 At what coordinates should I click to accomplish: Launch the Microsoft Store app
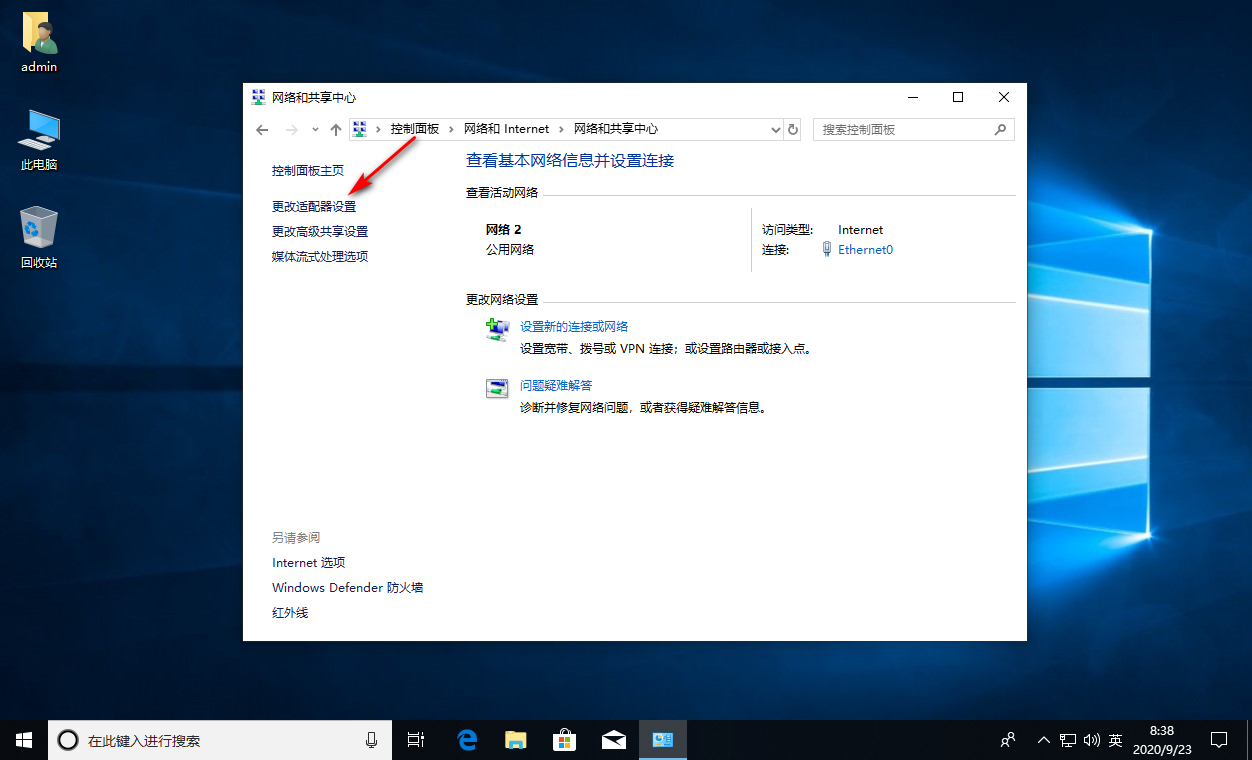click(564, 740)
